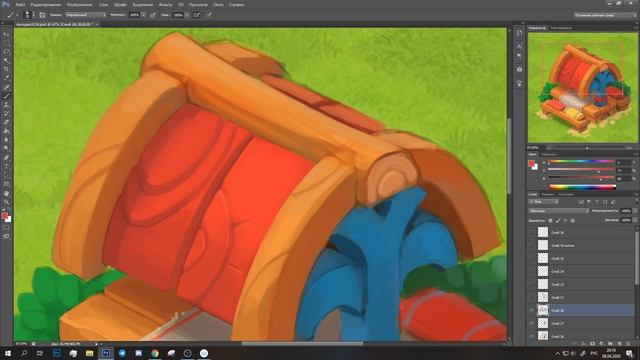640x360 pixels.
Task: Open the Файл menu
Action: [x=20, y=4]
